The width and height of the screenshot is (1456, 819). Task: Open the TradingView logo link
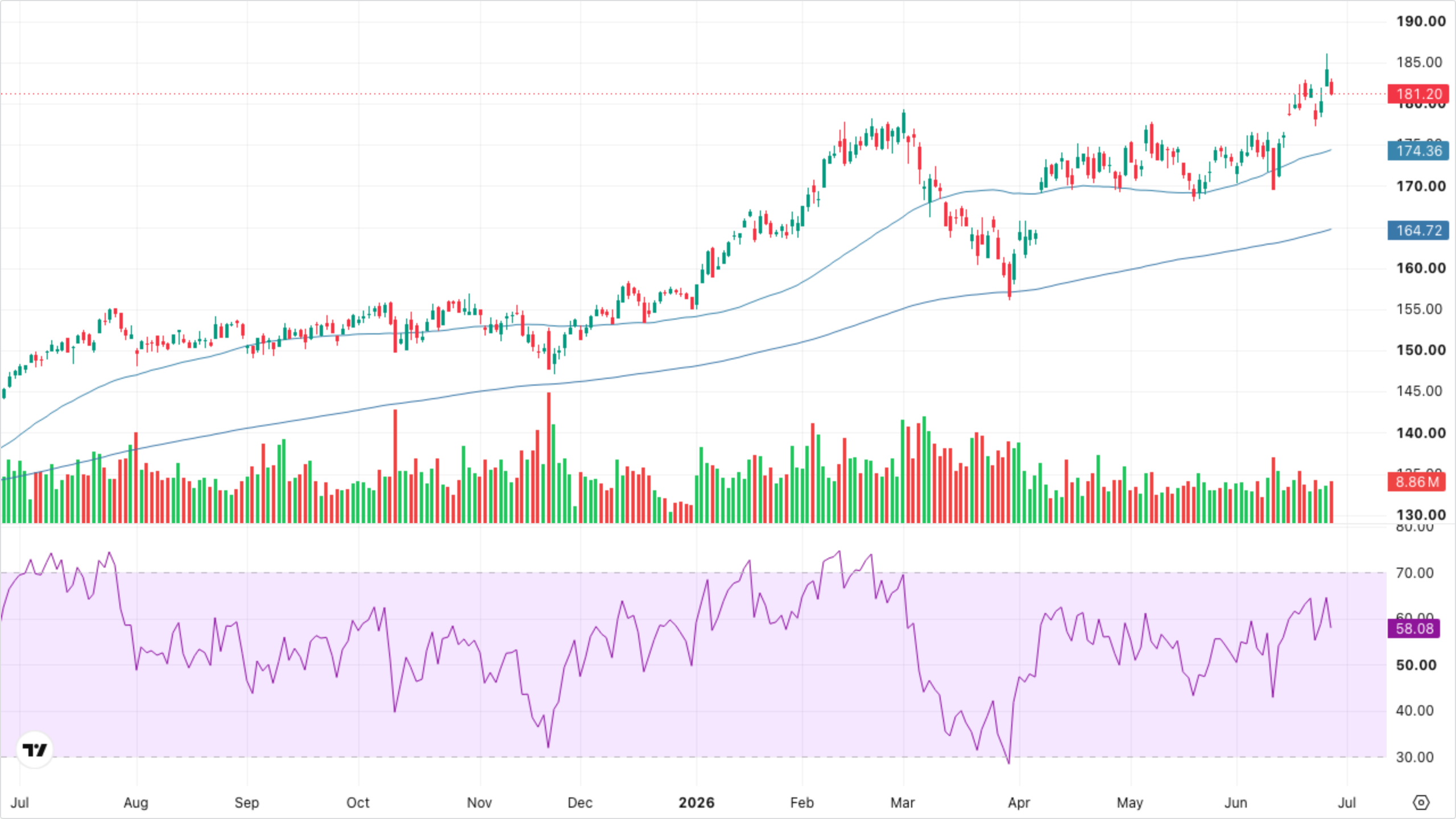35,750
